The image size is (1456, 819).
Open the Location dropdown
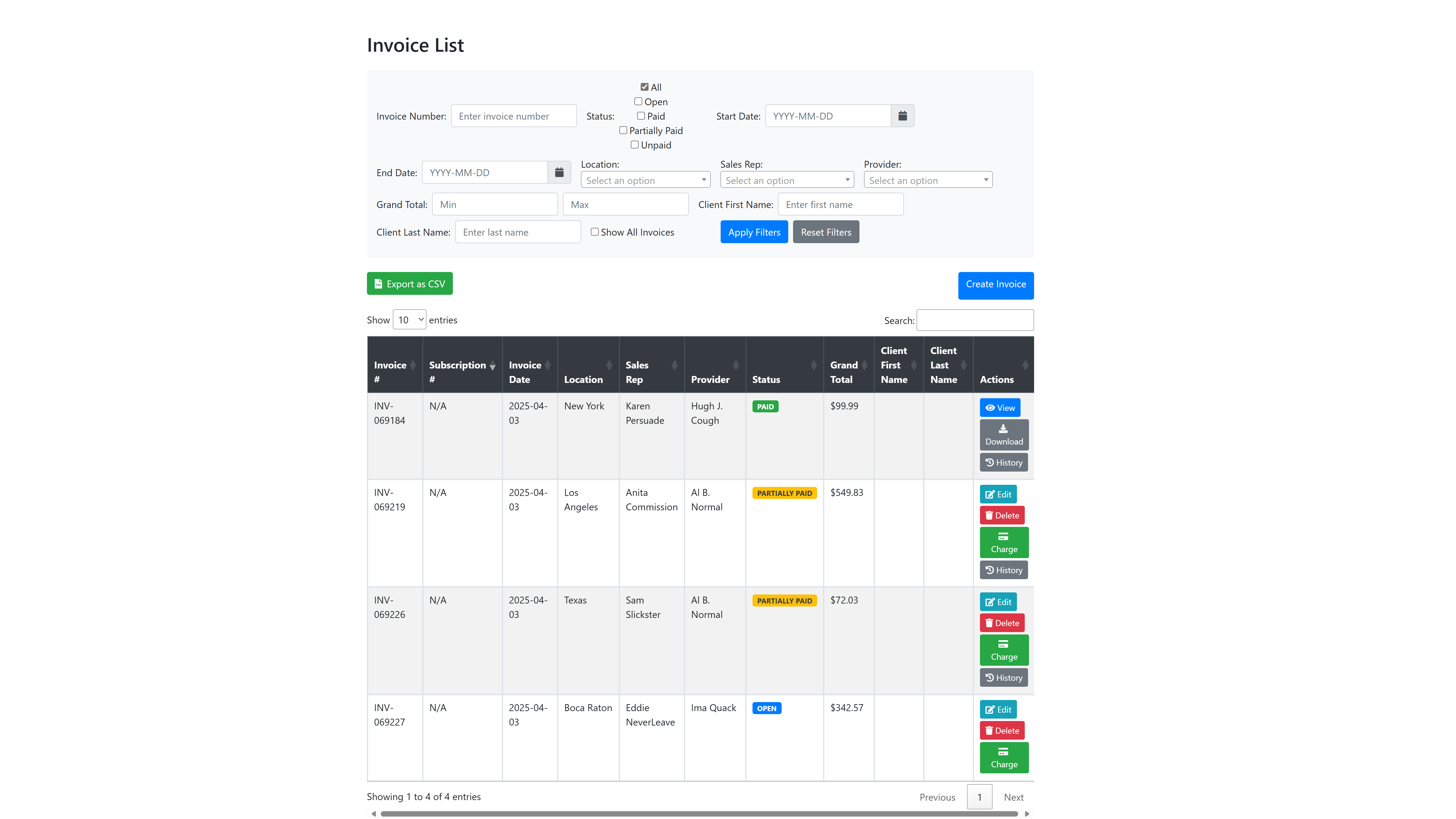(645, 180)
